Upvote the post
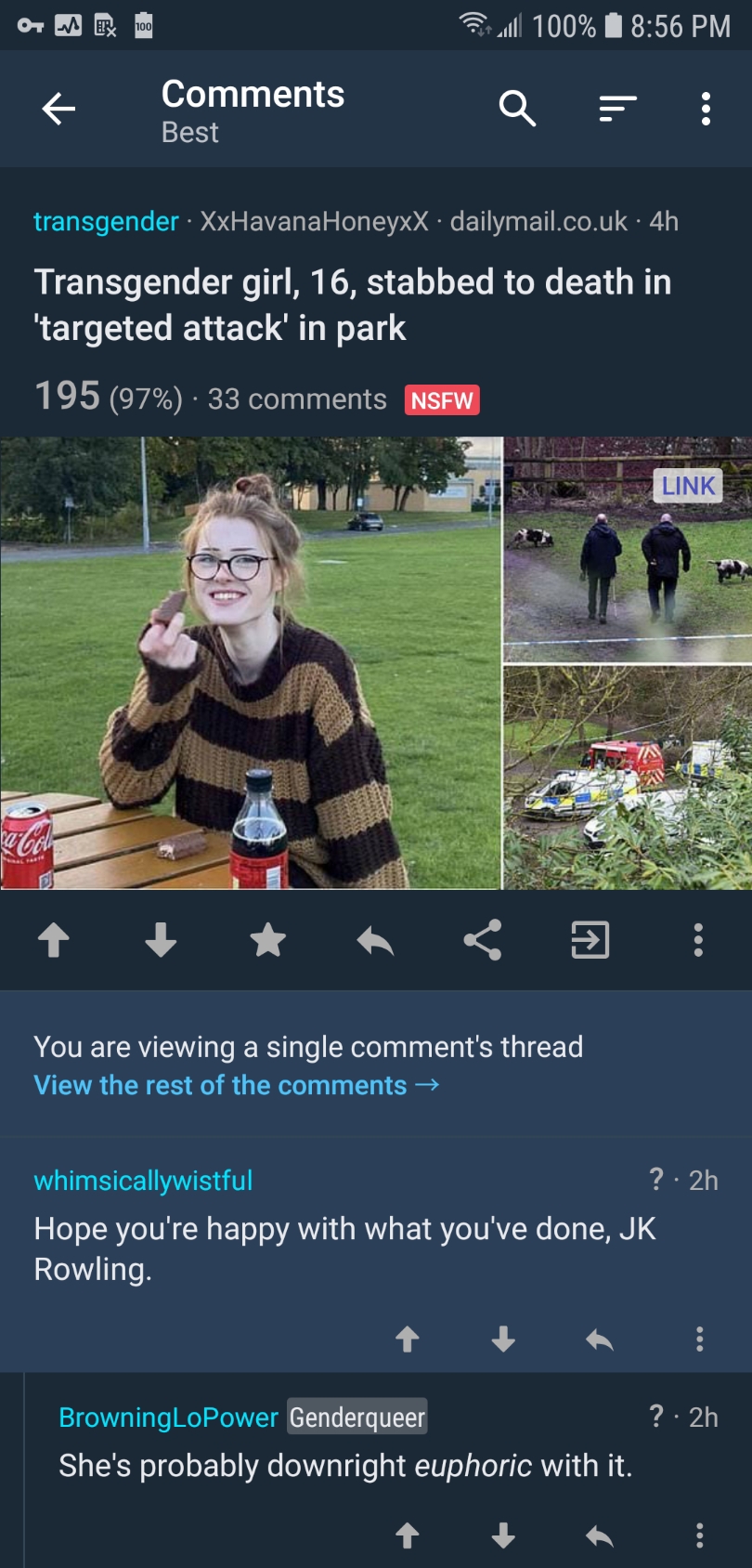 54,940
